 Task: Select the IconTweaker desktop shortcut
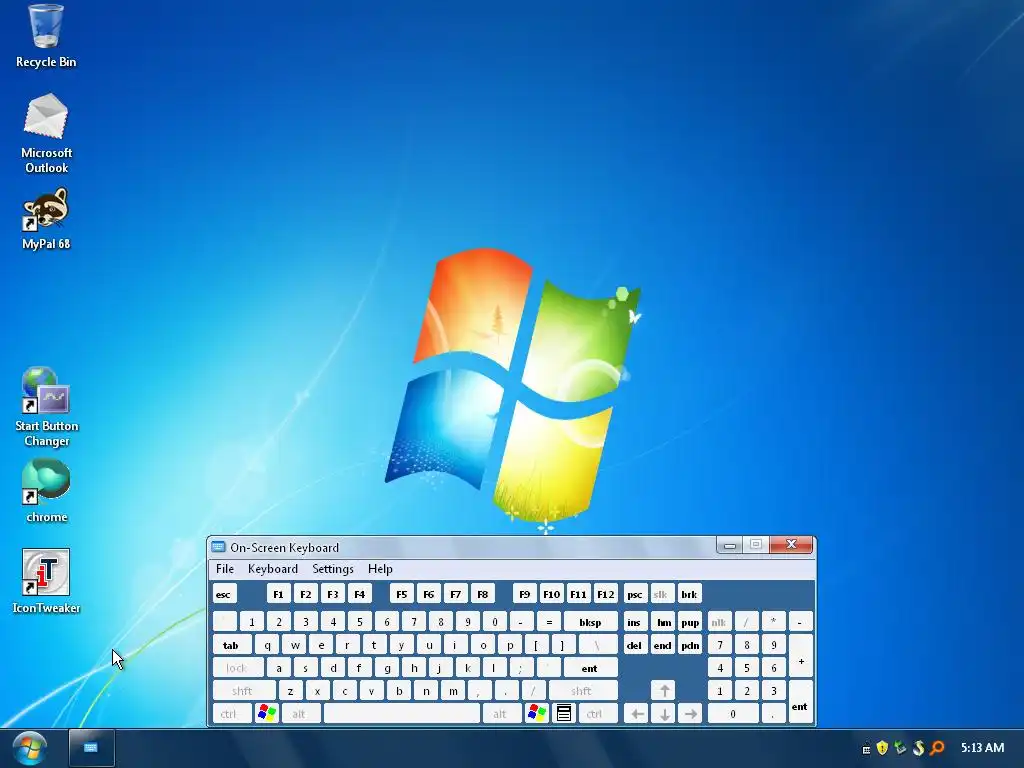click(x=46, y=581)
